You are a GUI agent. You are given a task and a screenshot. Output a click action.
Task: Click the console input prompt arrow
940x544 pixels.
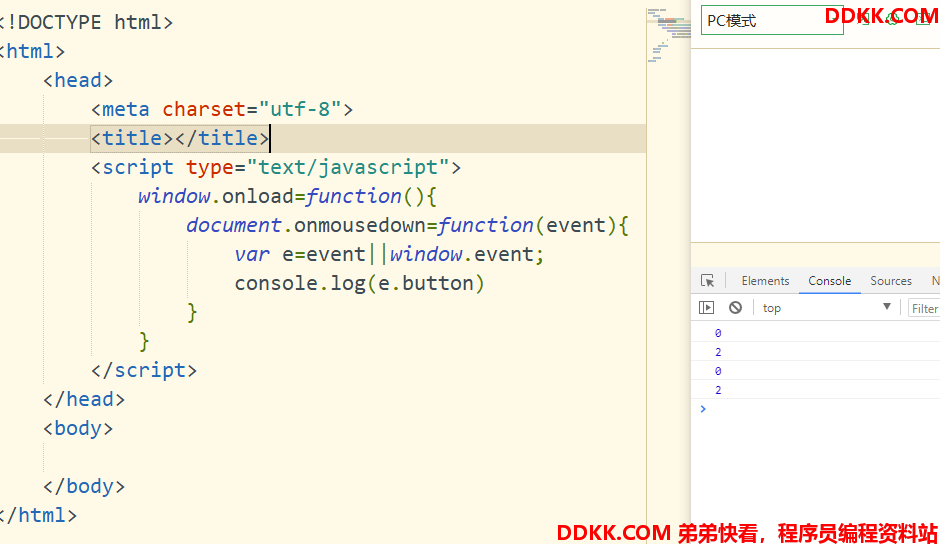click(703, 409)
